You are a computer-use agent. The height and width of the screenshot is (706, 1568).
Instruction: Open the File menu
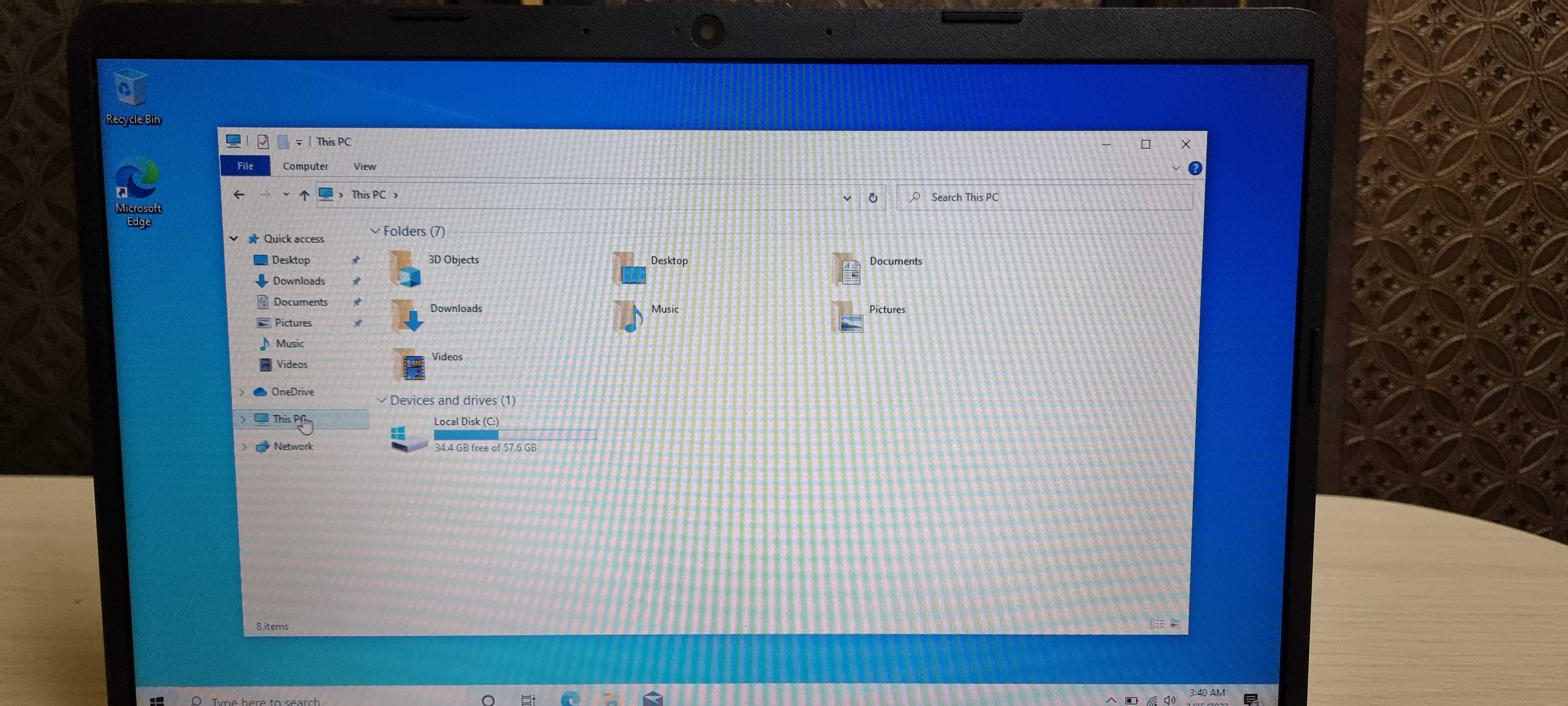pyautogui.click(x=245, y=166)
